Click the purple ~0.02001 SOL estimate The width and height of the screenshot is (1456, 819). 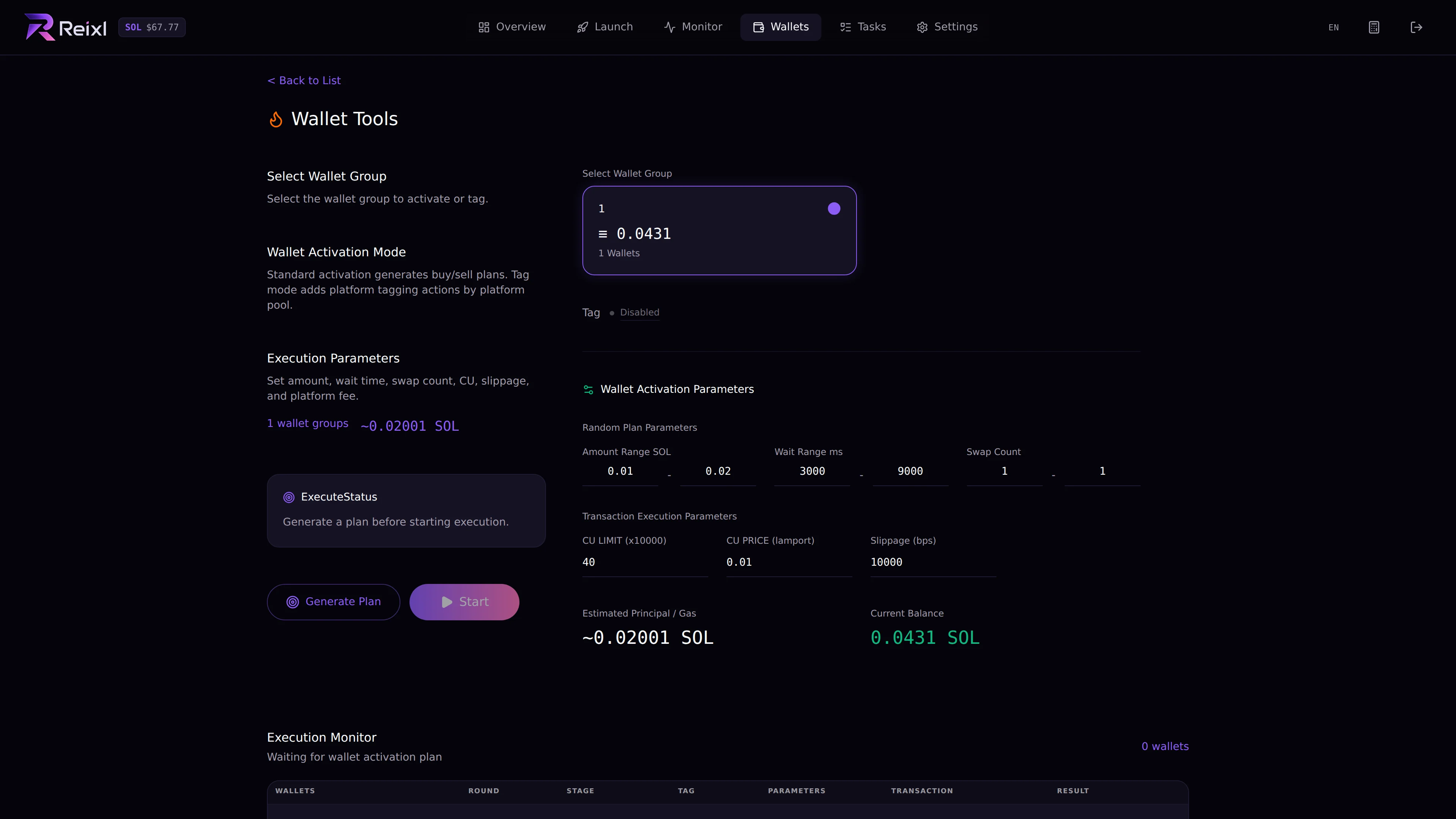pos(410,426)
